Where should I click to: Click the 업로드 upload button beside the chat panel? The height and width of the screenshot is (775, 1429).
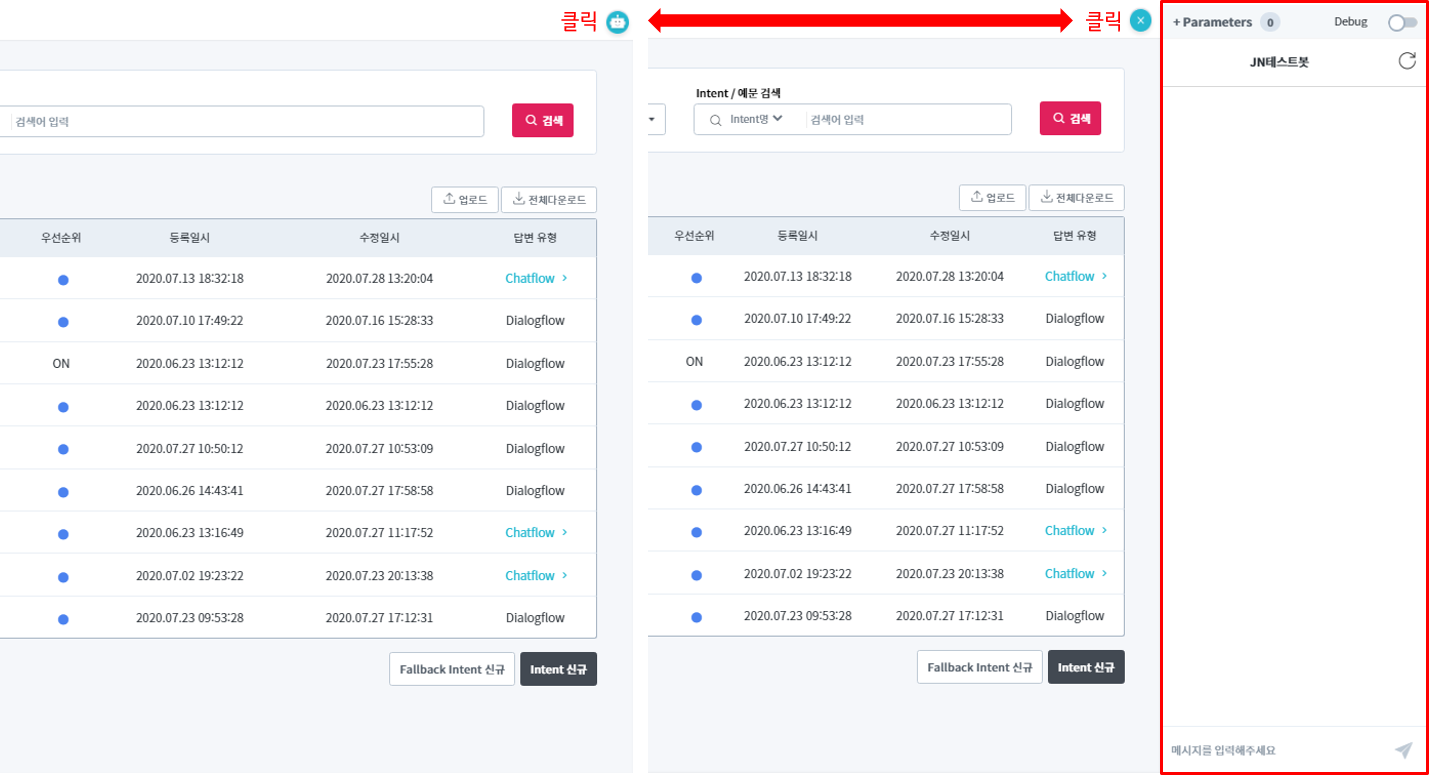pos(992,198)
